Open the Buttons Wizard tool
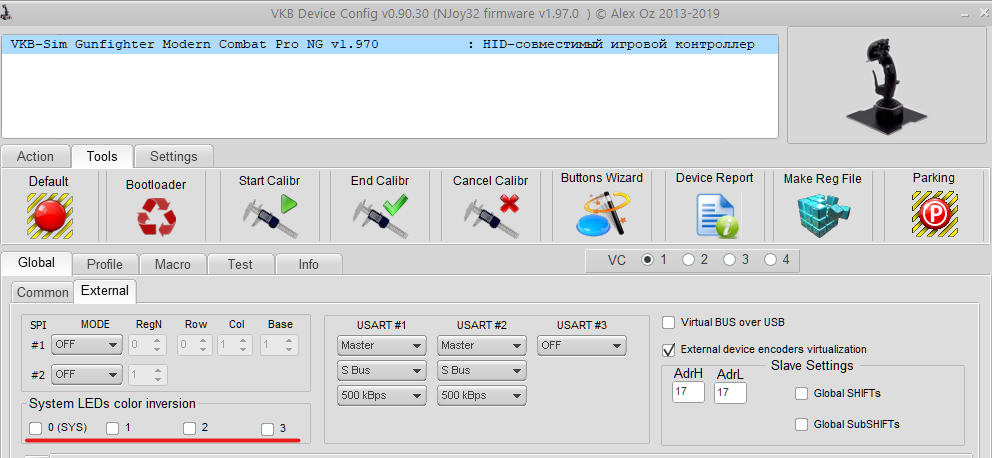The height and width of the screenshot is (458, 992). point(602,214)
